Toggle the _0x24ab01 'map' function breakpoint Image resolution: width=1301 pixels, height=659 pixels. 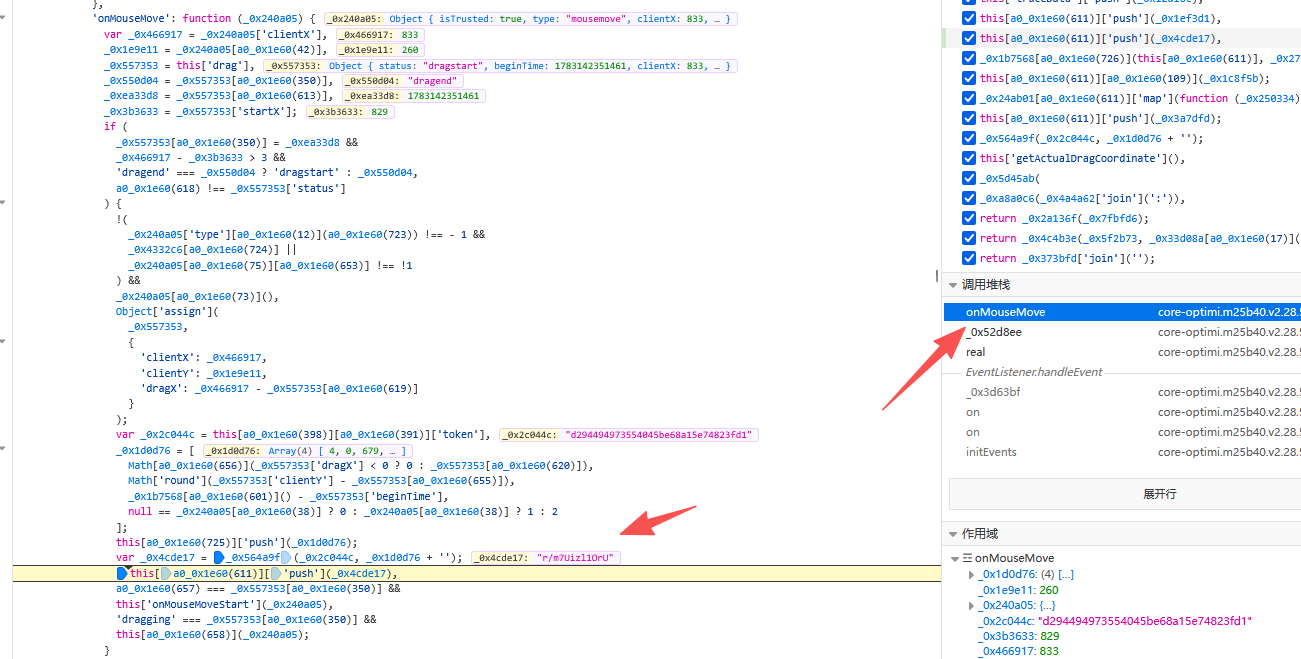(968, 98)
